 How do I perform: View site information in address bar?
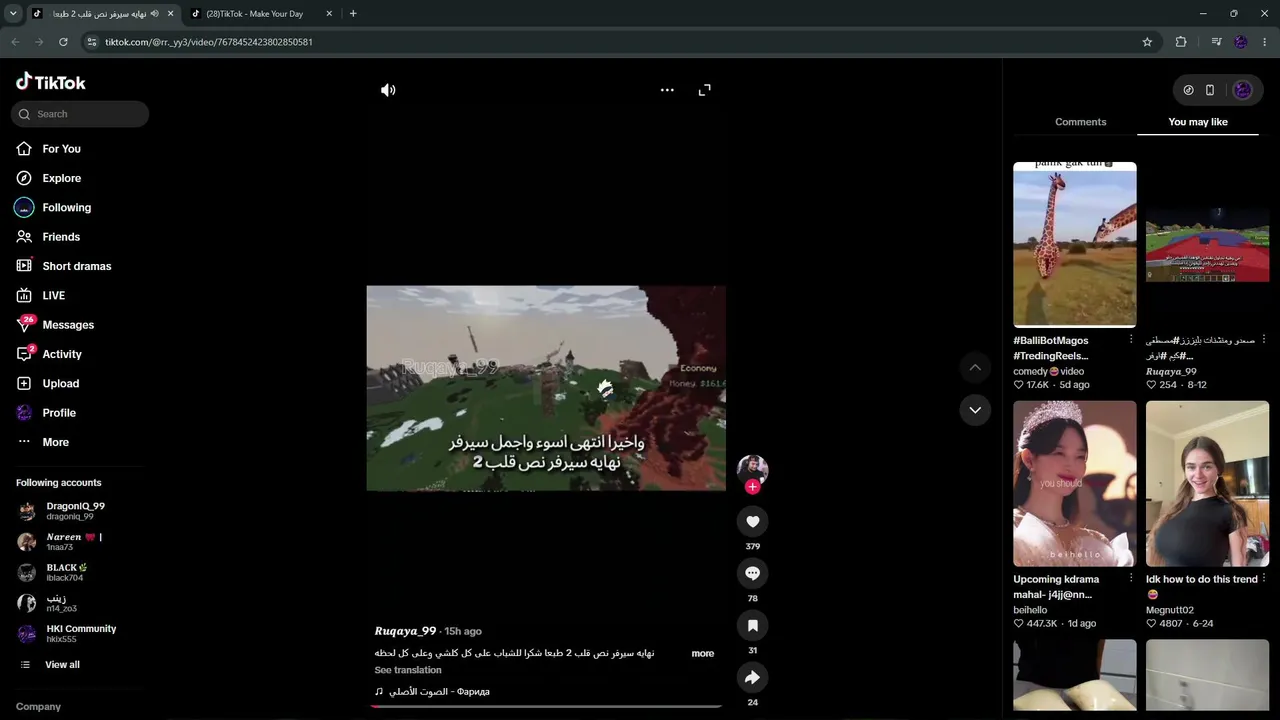[x=92, y=42]
